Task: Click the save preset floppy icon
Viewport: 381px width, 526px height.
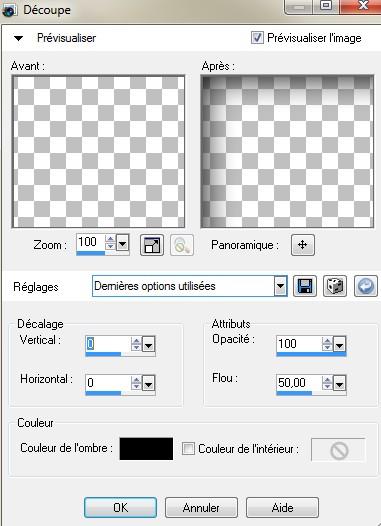Action: [x=305, y=286]
